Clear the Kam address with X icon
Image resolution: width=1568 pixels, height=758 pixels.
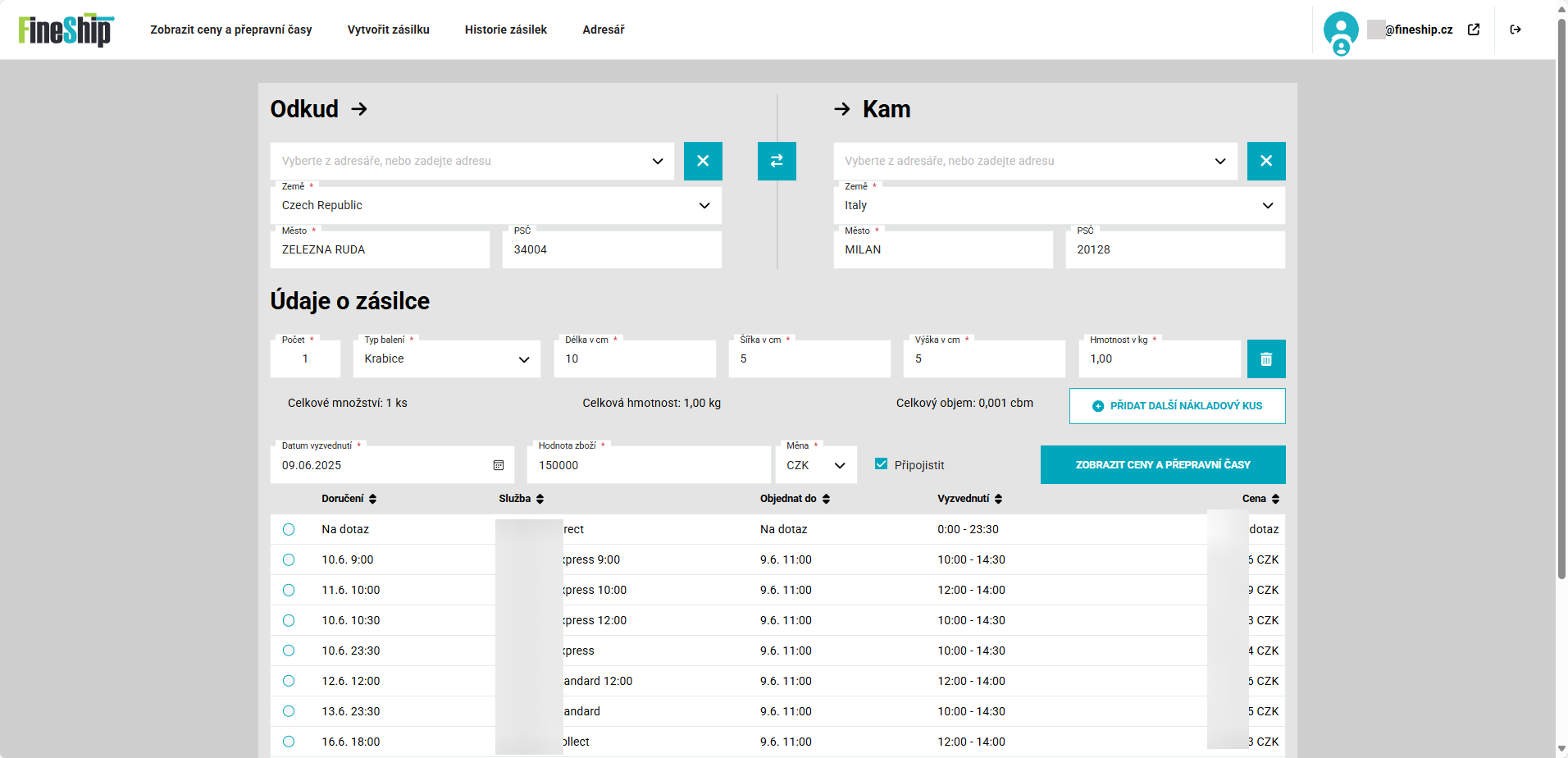pos(1265,161)
